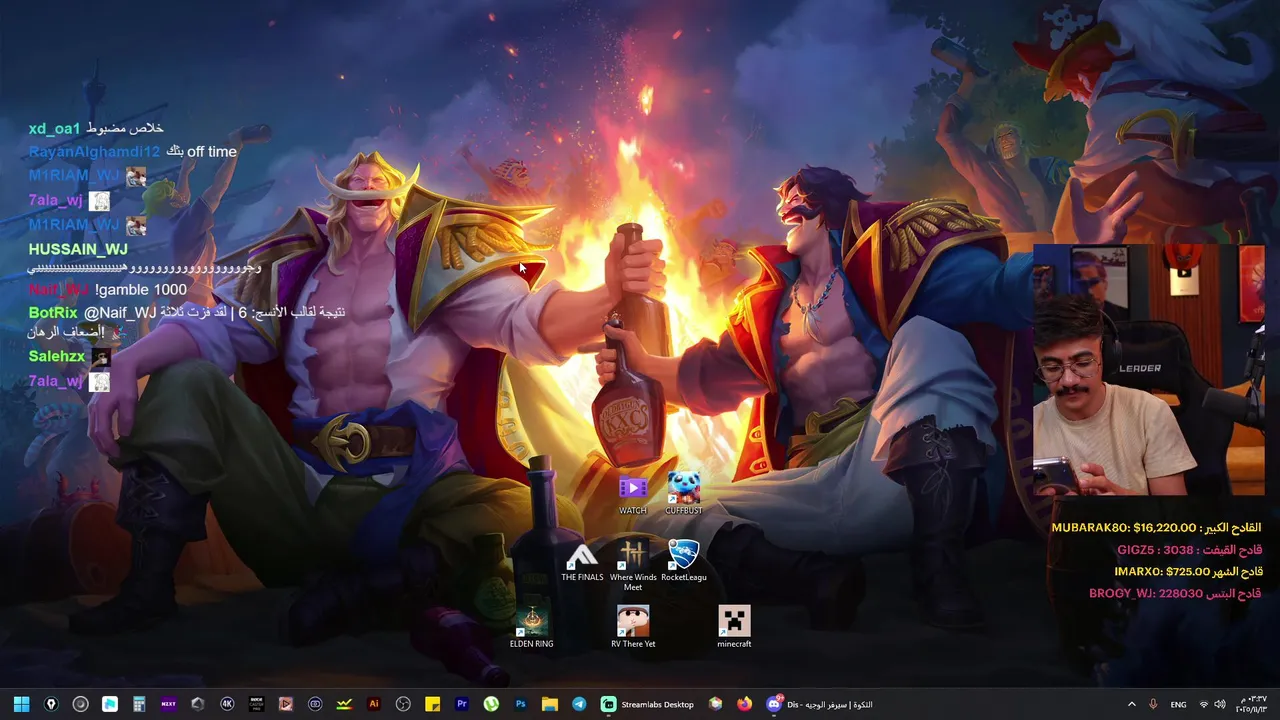Select the RV There Yet desktop shortcut
This screenshot has width=1280, height=720.
633,628
